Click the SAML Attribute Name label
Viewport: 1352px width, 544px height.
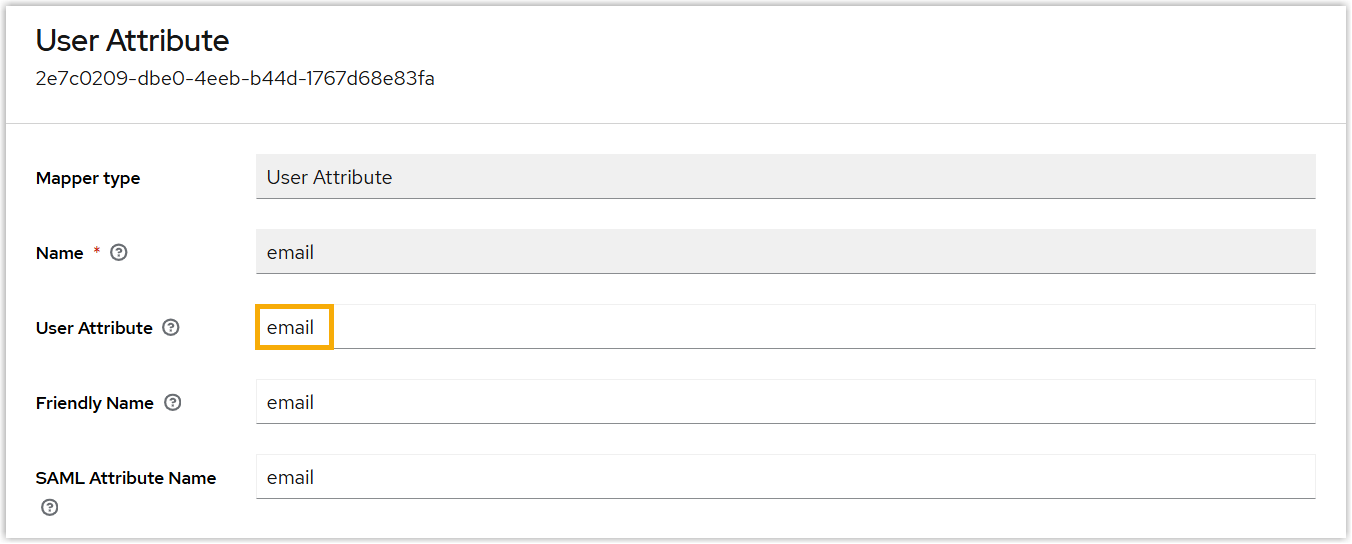[x=126, y=478]
